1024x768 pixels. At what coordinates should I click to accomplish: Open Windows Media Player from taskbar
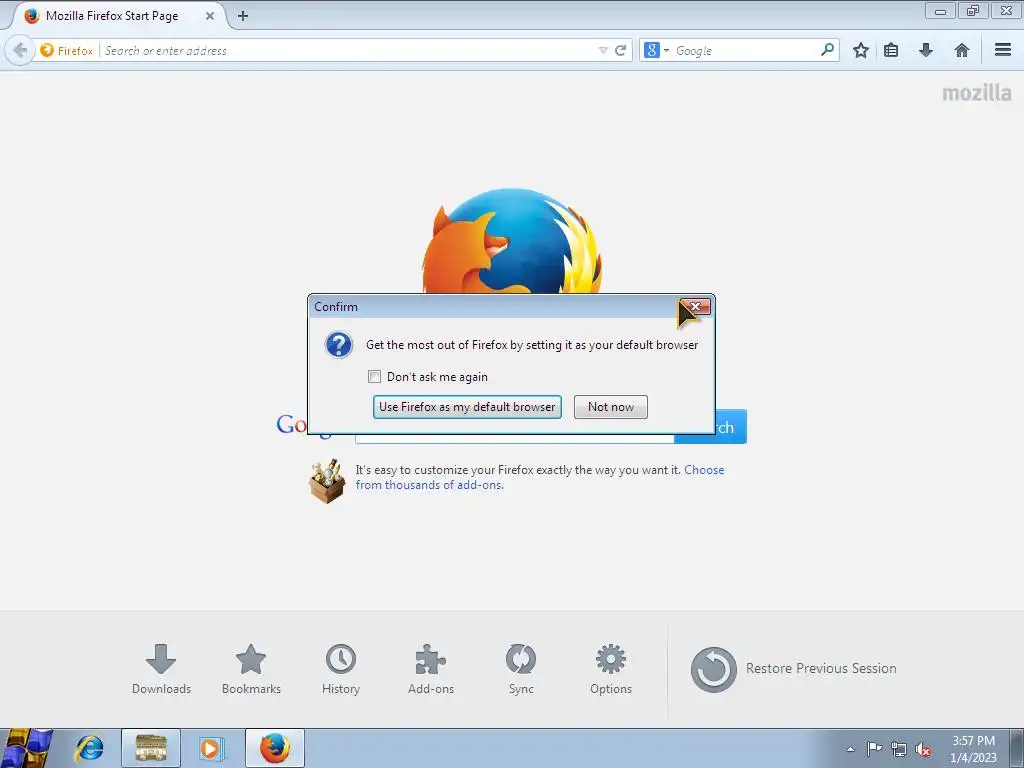pos(211,748)
